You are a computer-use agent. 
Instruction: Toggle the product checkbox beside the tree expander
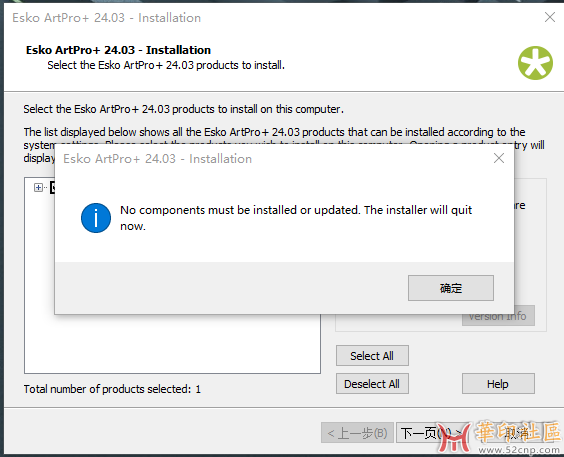pyautogui.click(x=53, y=187)
